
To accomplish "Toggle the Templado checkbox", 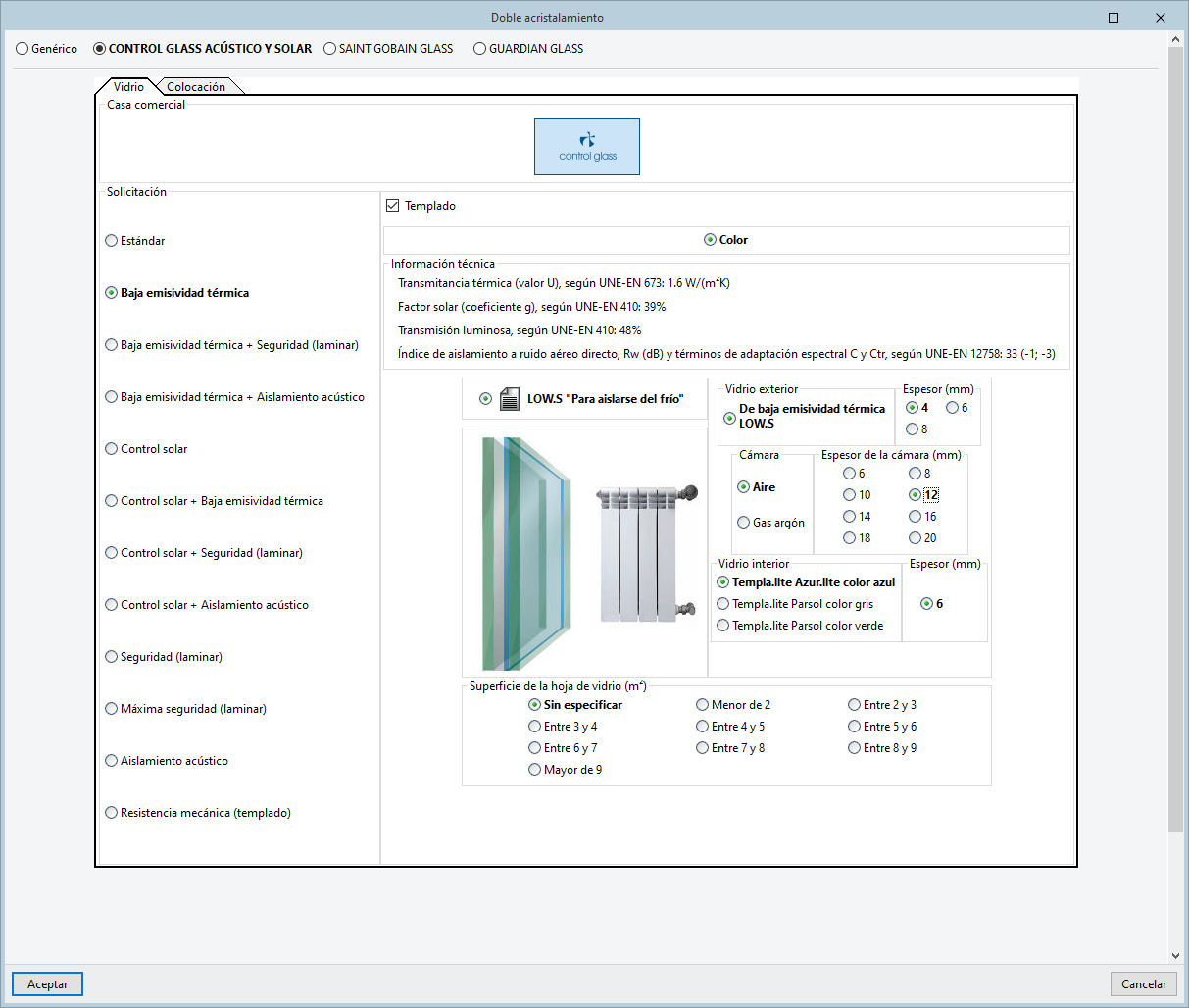I will [421, 206].
